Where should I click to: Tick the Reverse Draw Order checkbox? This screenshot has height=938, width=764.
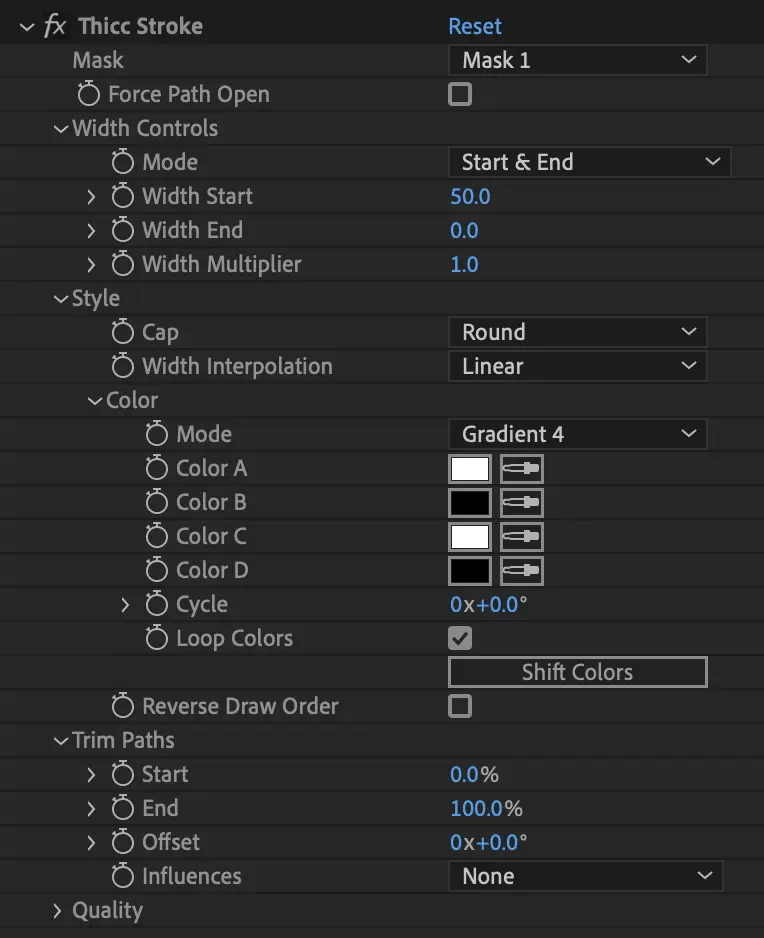pos(460,707)
